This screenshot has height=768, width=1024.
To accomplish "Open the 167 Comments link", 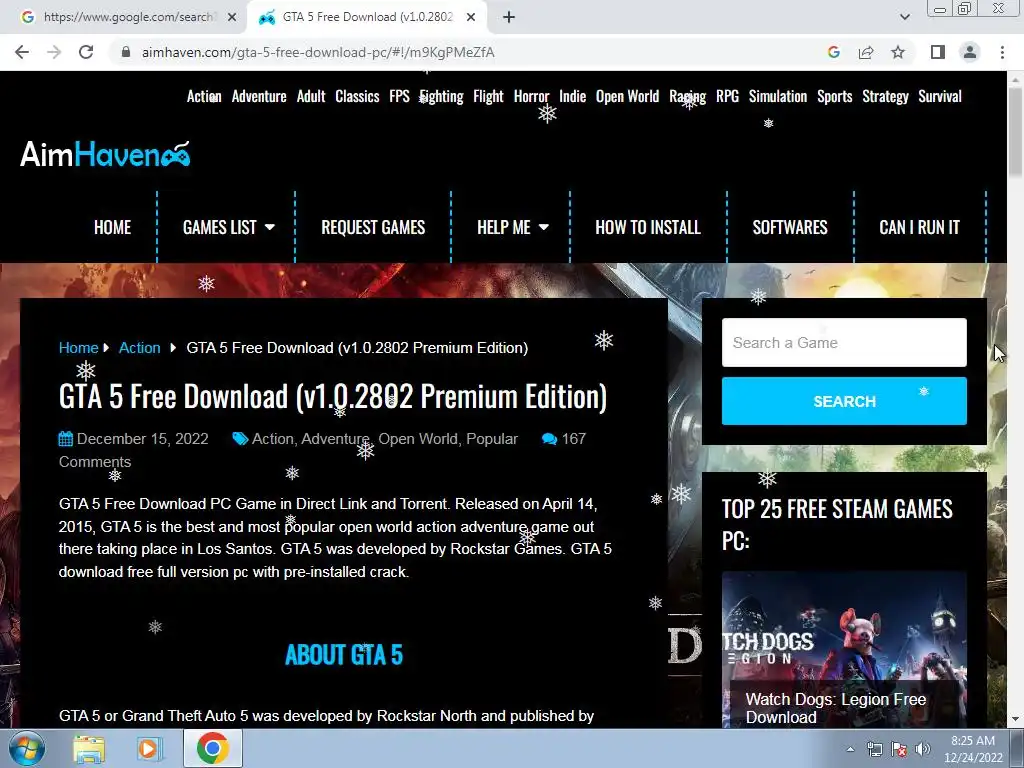I will coord(573,439).
